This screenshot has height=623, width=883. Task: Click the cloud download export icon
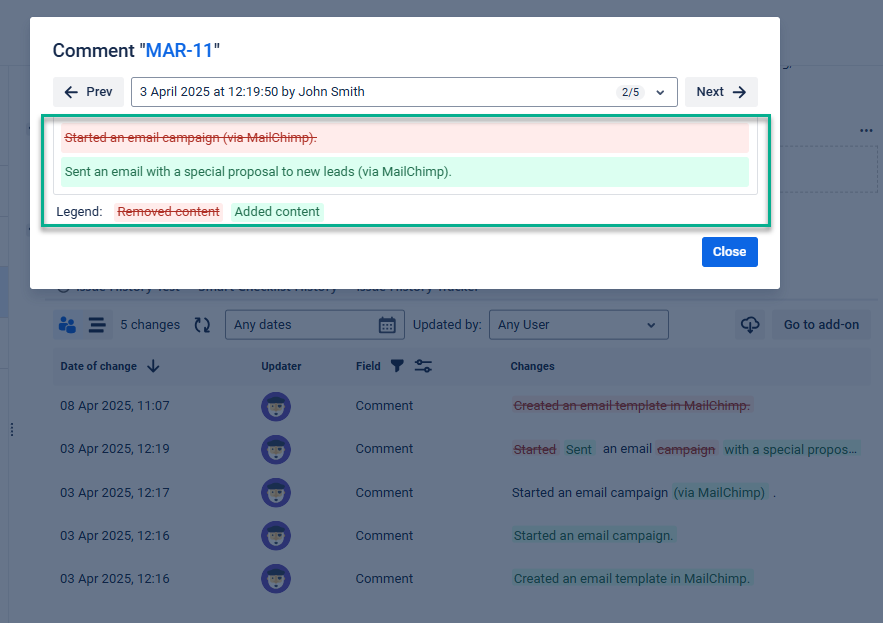(750, 324)
